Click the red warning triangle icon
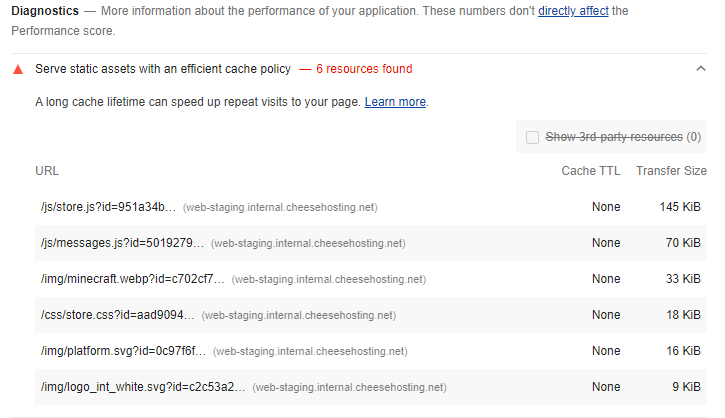 point(17,70)
